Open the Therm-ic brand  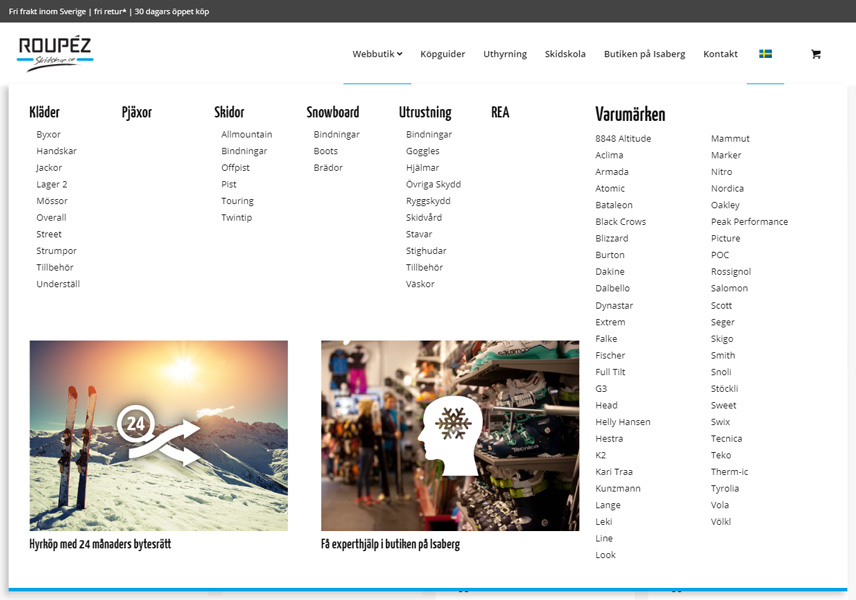[729, 472]
